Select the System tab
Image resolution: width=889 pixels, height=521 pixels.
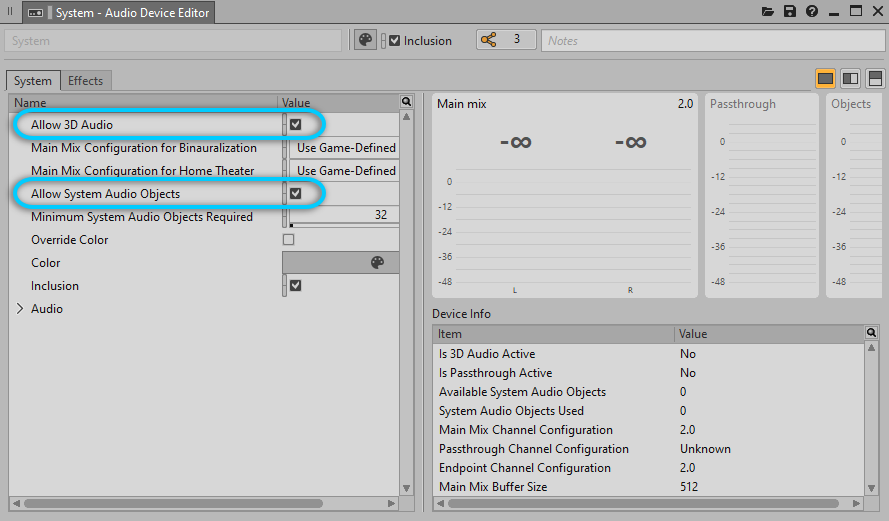tap(33, 81)
